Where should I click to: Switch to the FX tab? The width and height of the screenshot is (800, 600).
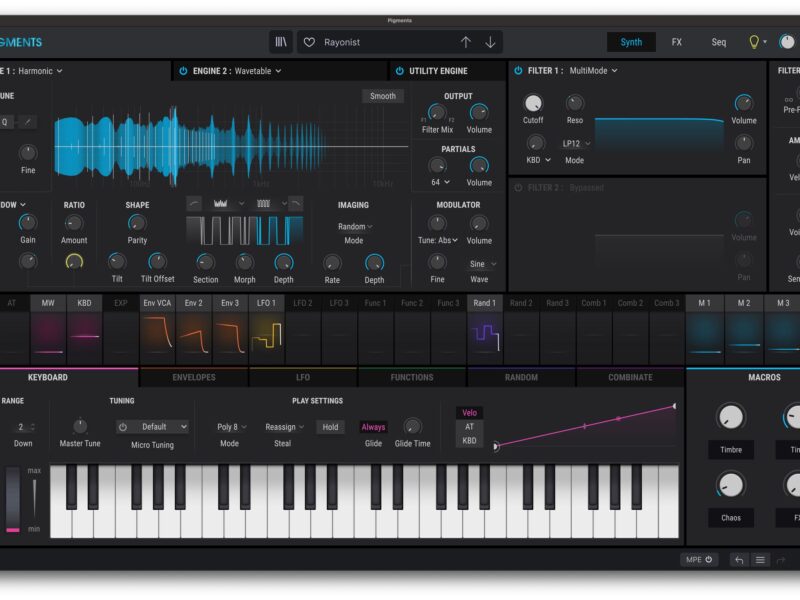pyautogui.click(x=676, y=42)
